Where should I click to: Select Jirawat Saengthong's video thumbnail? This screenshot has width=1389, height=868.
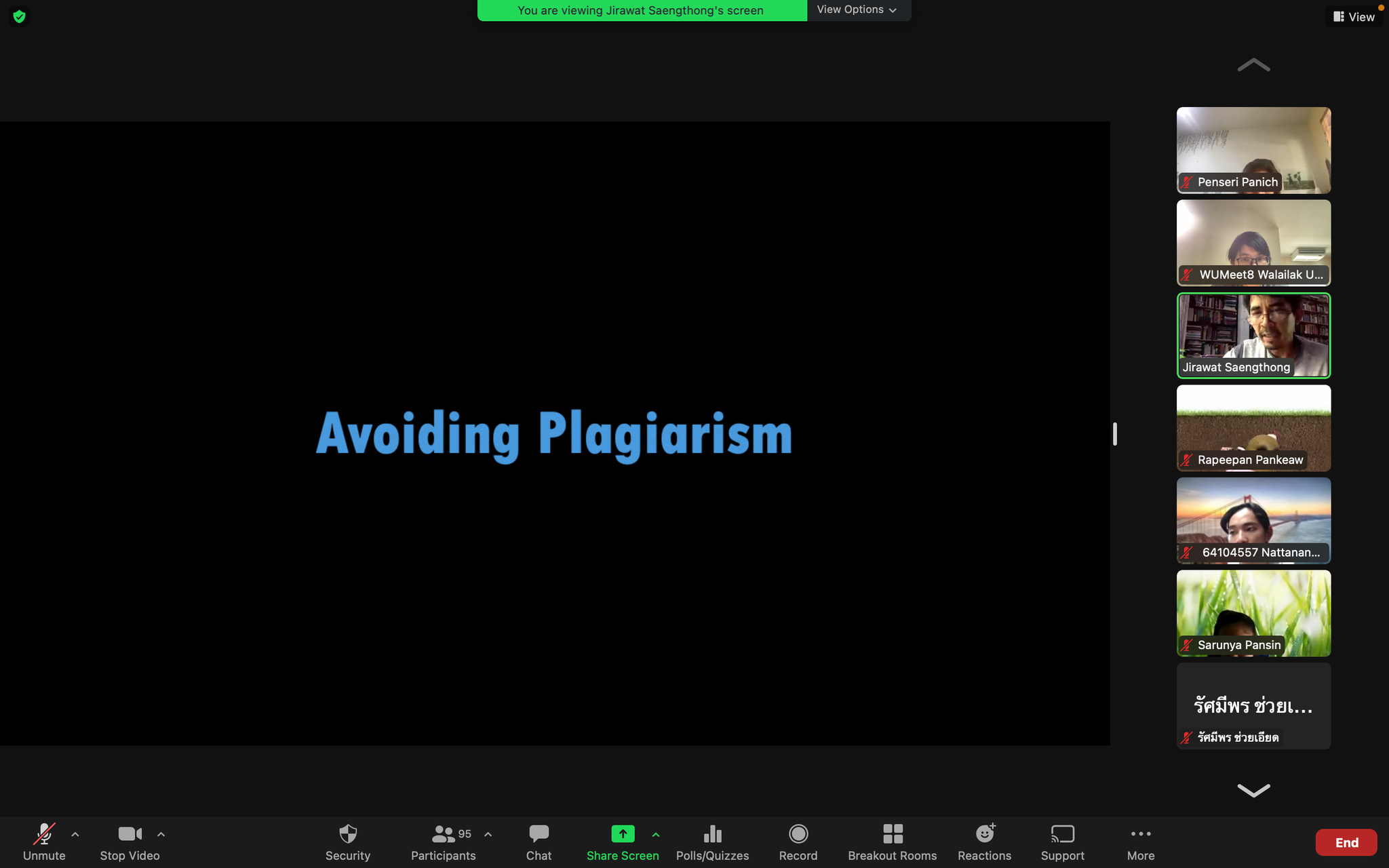(1253, 335)
